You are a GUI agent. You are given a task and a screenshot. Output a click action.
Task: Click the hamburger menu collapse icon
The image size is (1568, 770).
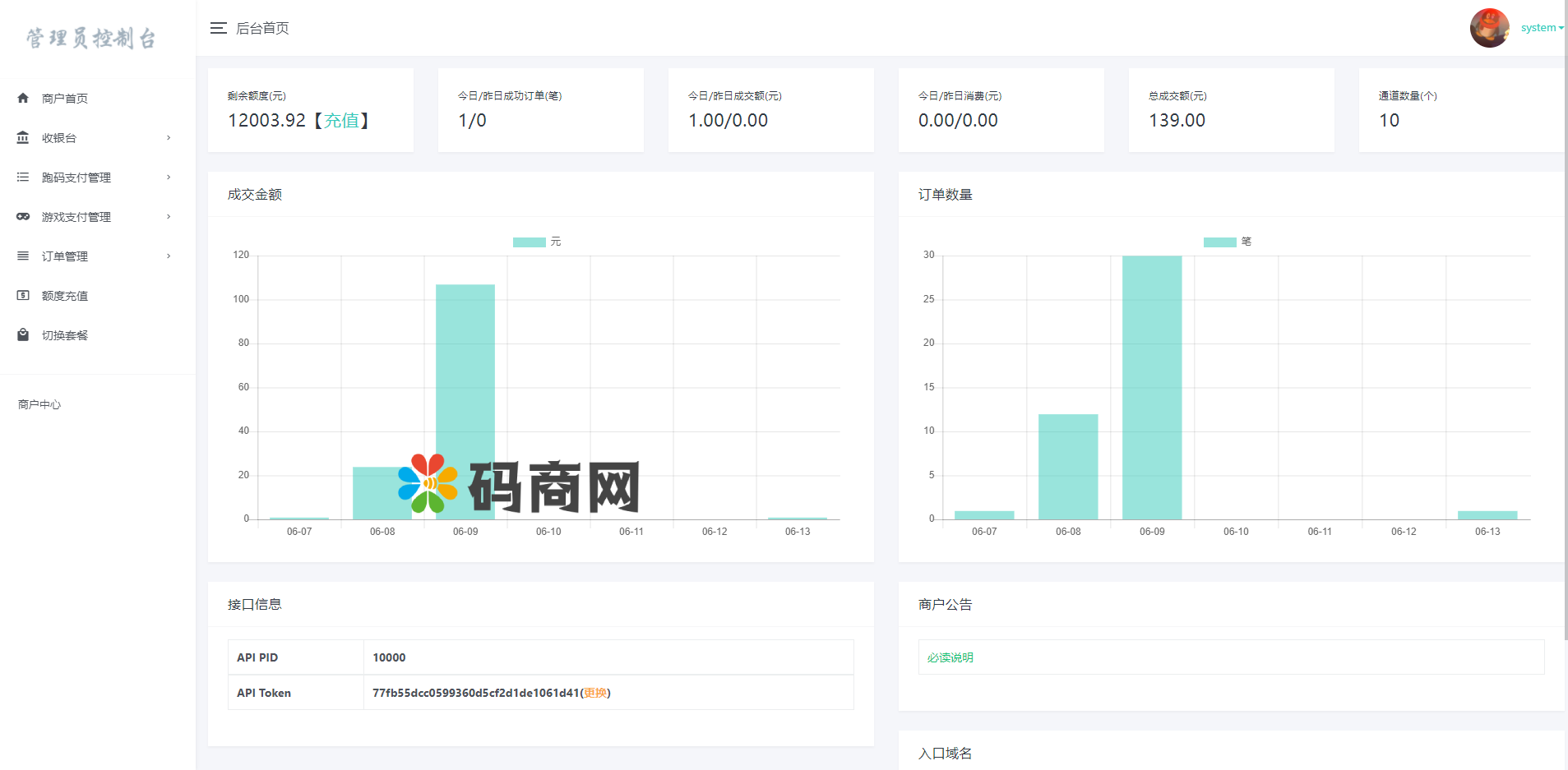(x=218, y=28)
